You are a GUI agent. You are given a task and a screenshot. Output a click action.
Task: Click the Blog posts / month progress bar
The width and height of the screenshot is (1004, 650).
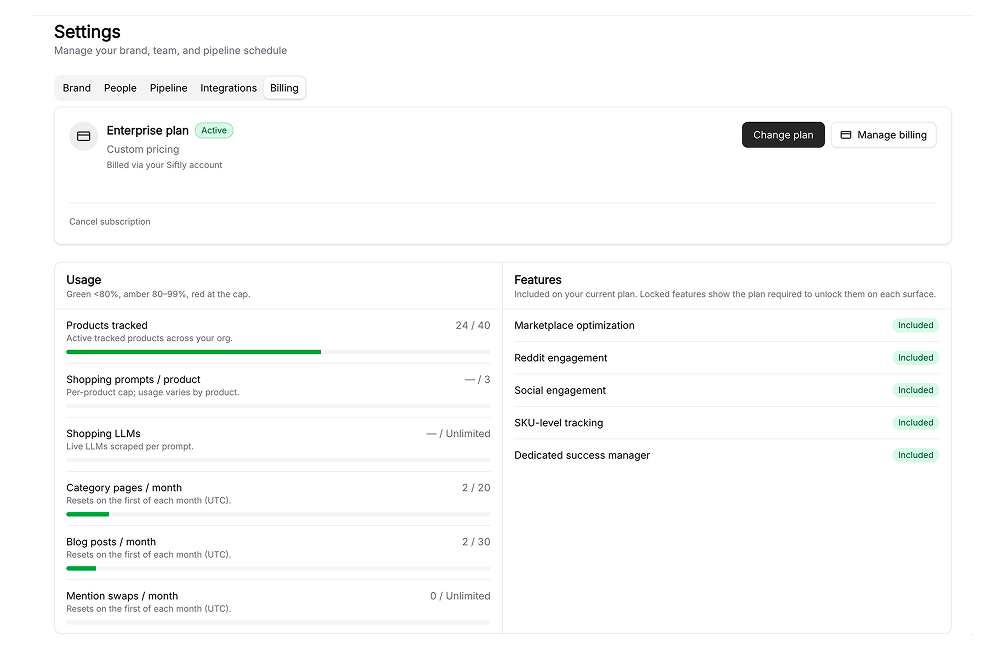pos(278,568)
